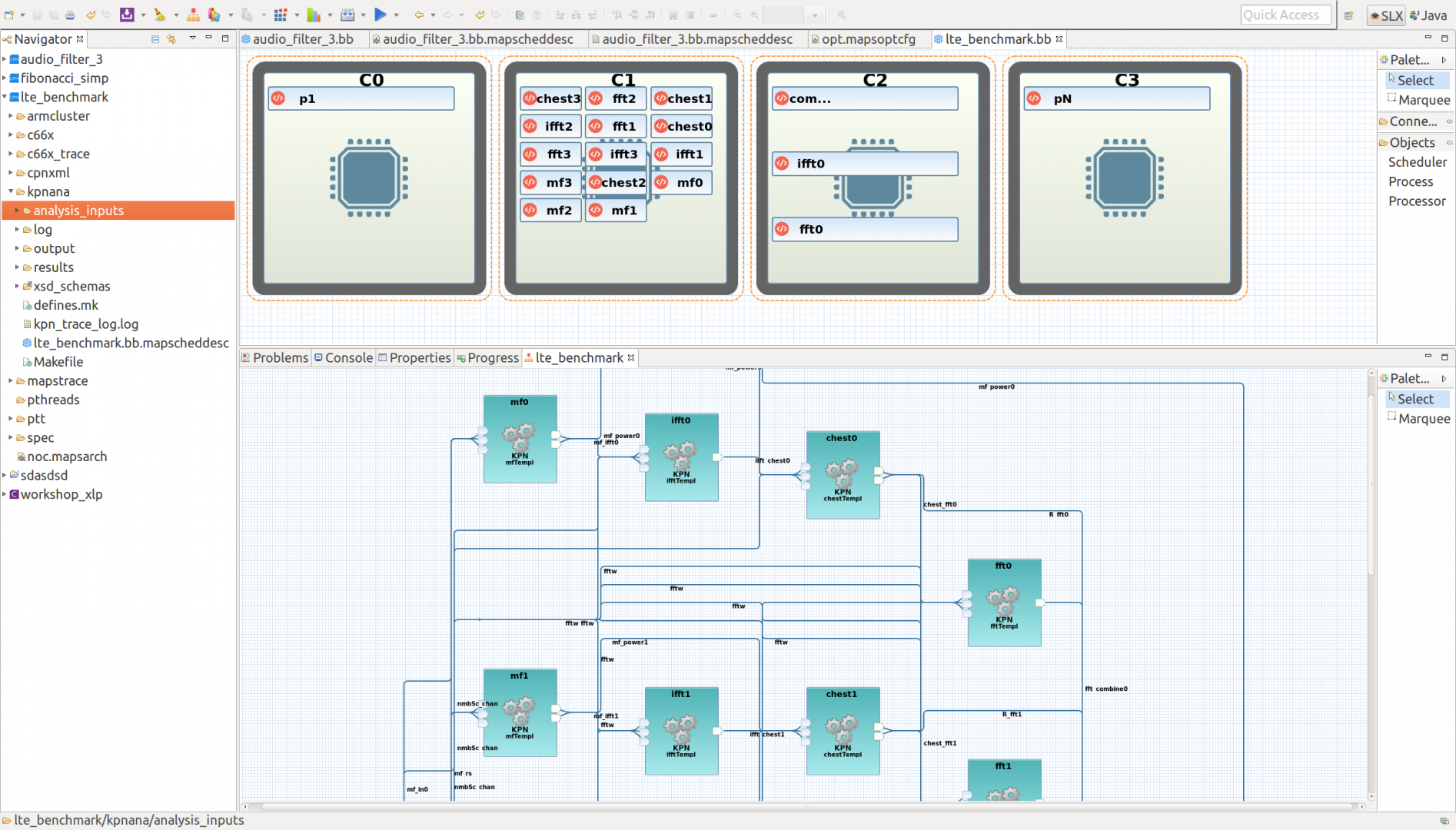The image size is (1456, 830).
Task: Choose Processor from the Objects palette
Action: point(1416,201)
